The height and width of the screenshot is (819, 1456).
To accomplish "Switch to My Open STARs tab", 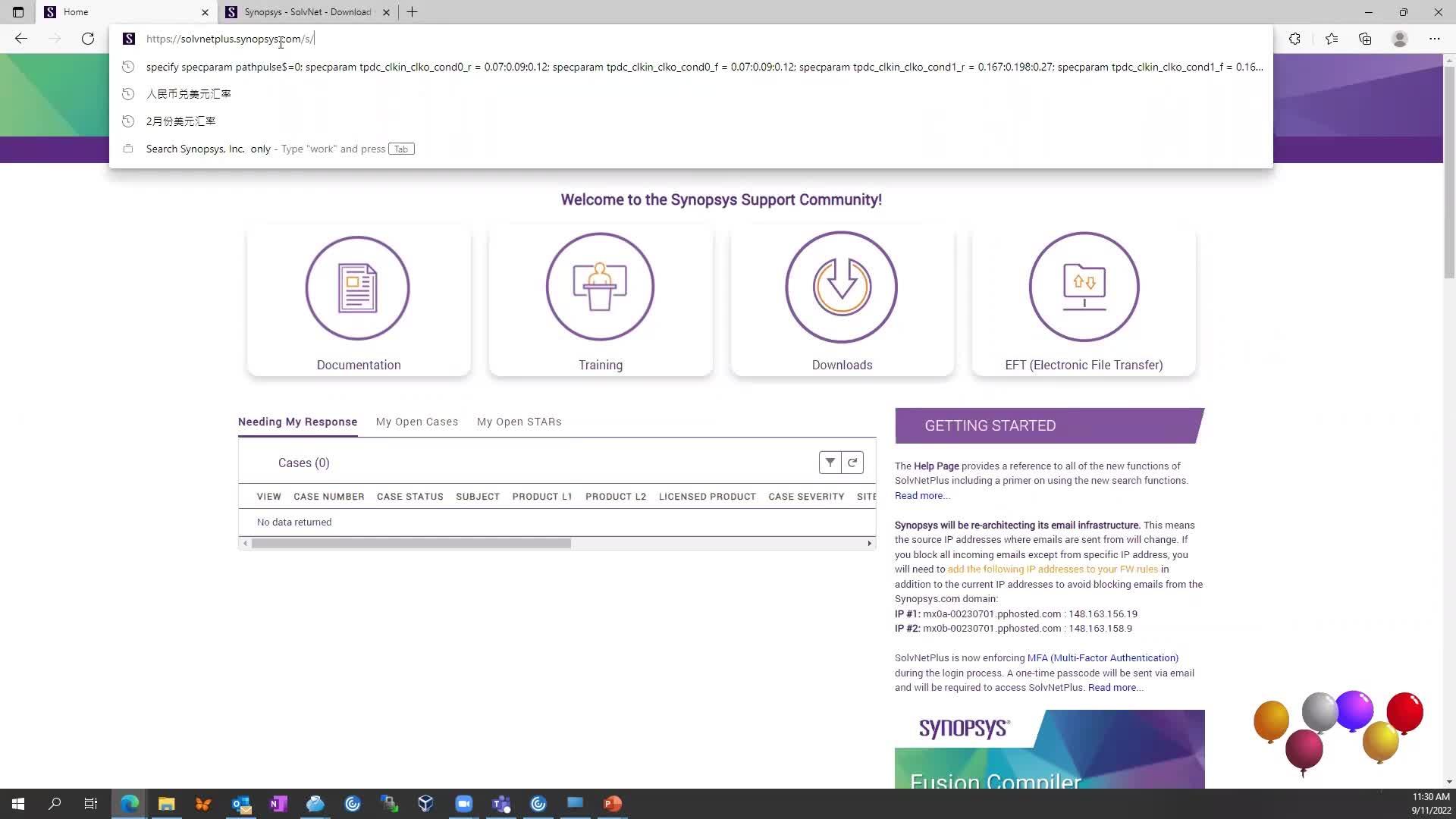I will pyautogui.click(x=519, y=422).
